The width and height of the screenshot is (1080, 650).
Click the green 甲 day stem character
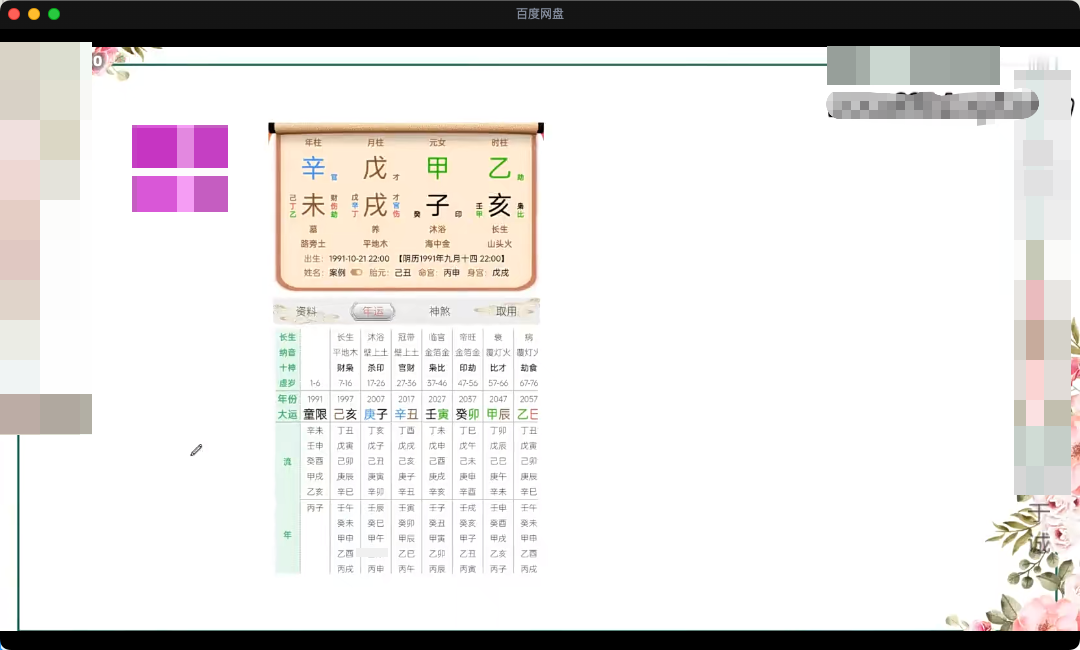tap(437, 168)
